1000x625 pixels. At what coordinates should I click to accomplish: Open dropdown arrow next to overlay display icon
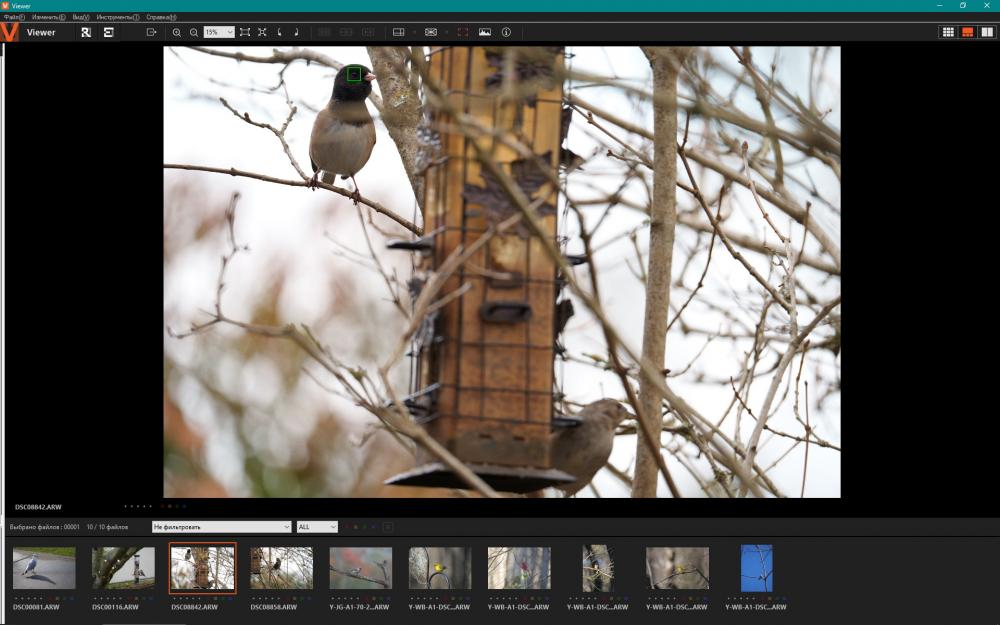(446, 32)
